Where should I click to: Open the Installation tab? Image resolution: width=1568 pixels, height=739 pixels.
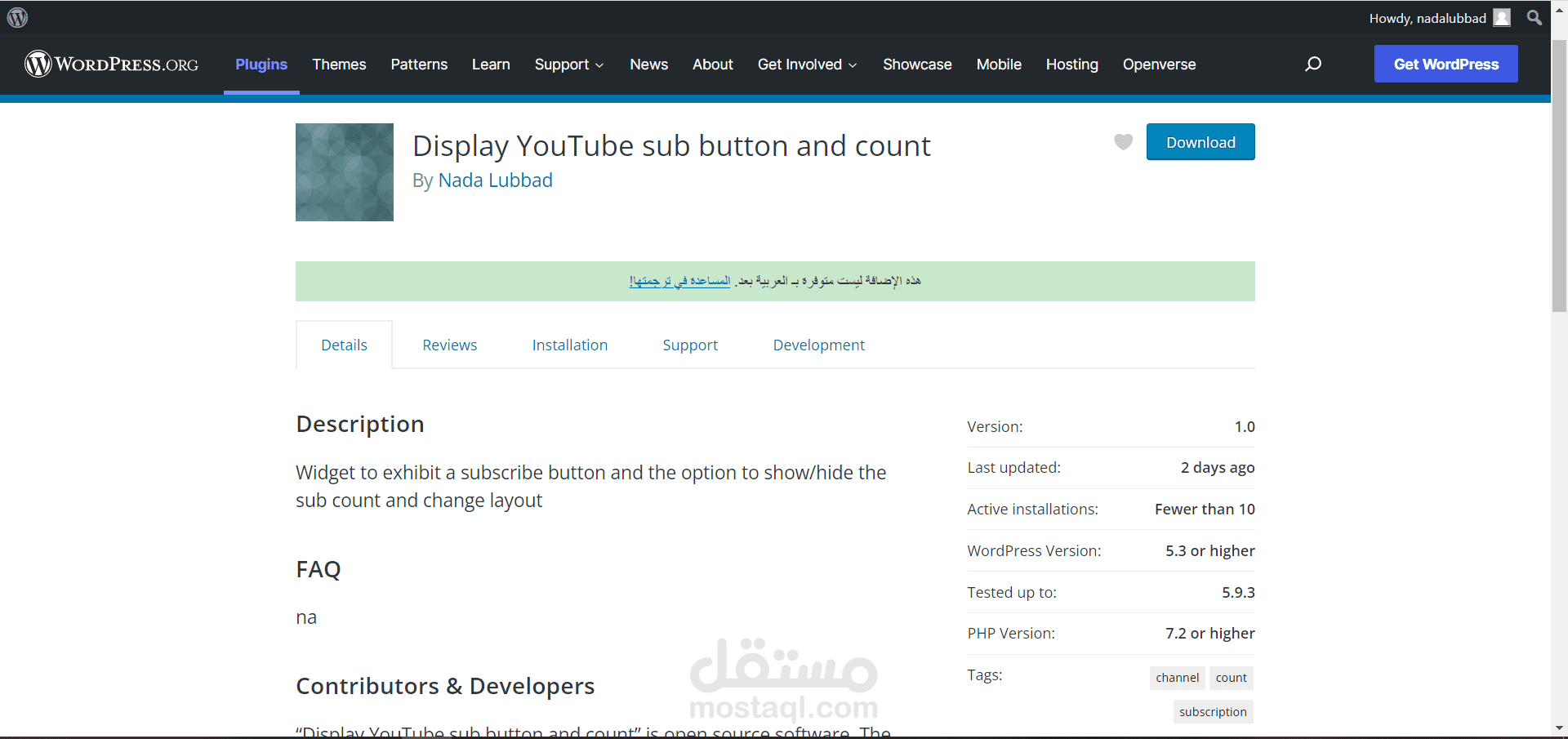[570, 345]
